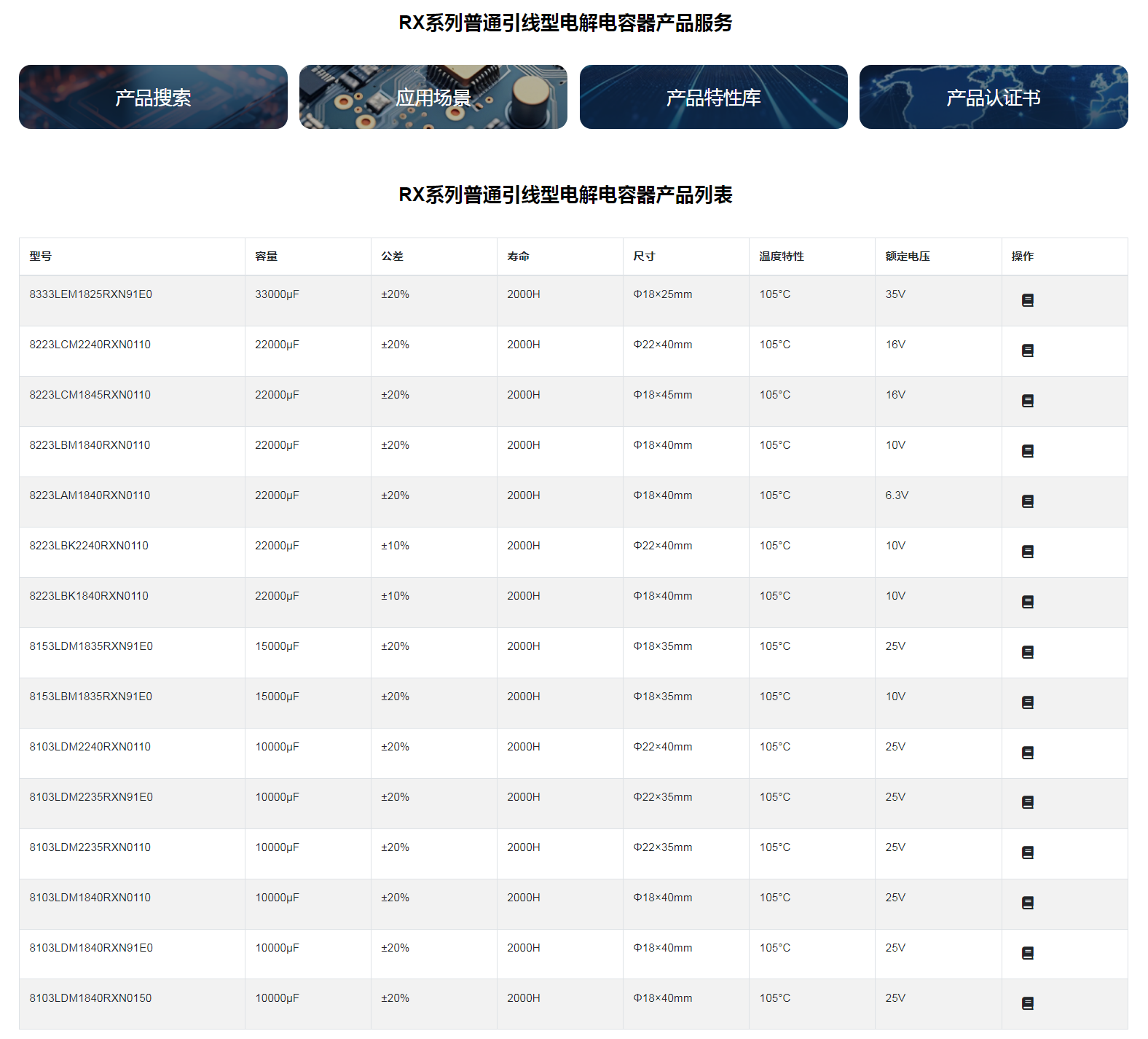Click the 8223LBM1840RXN0110 row document icon
The width and height of the screenshot is (1148, 1039).
coord(1027,451)
